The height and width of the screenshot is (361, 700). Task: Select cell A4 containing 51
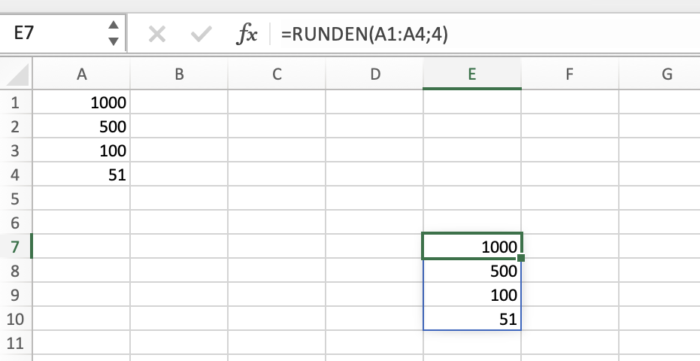click(81, 174)
